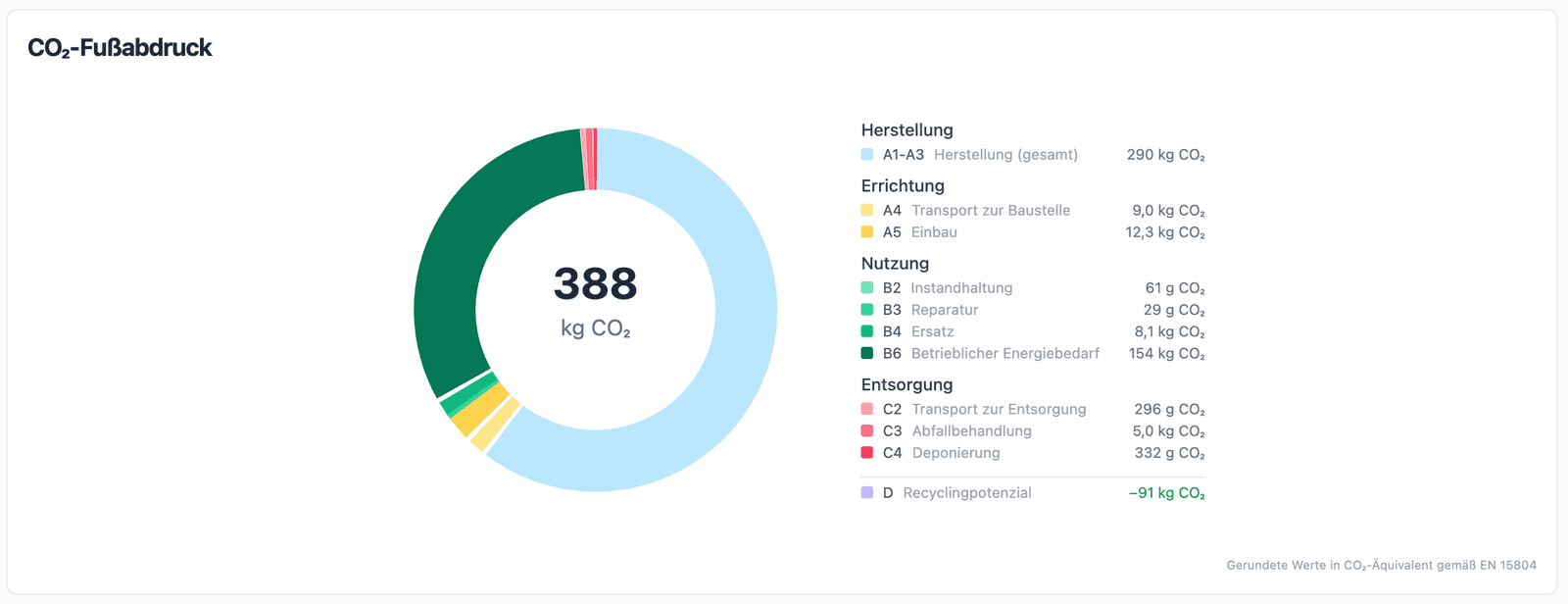The image size is (1568, 604).
Task: Click the red C4 Deponierung legend swatch
Action: pyautogui.click(x=867, y=452)
